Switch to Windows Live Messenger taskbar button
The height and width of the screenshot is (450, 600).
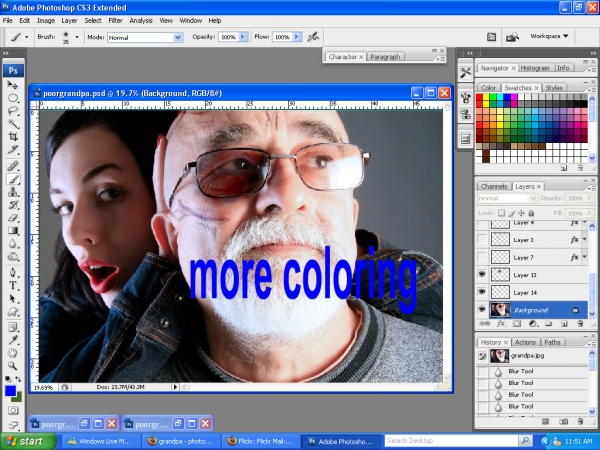[x=101, y=441]
